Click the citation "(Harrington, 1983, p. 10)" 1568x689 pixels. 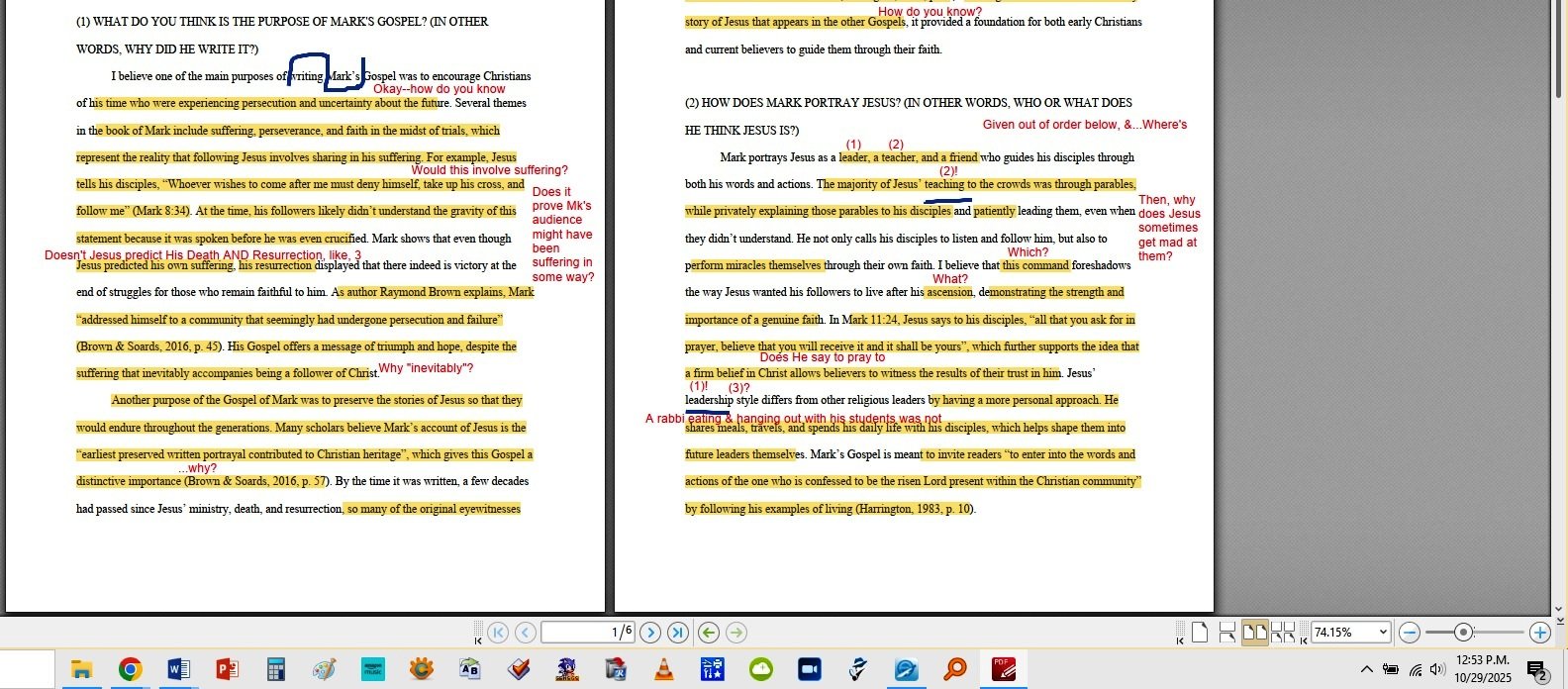(914, 509)
